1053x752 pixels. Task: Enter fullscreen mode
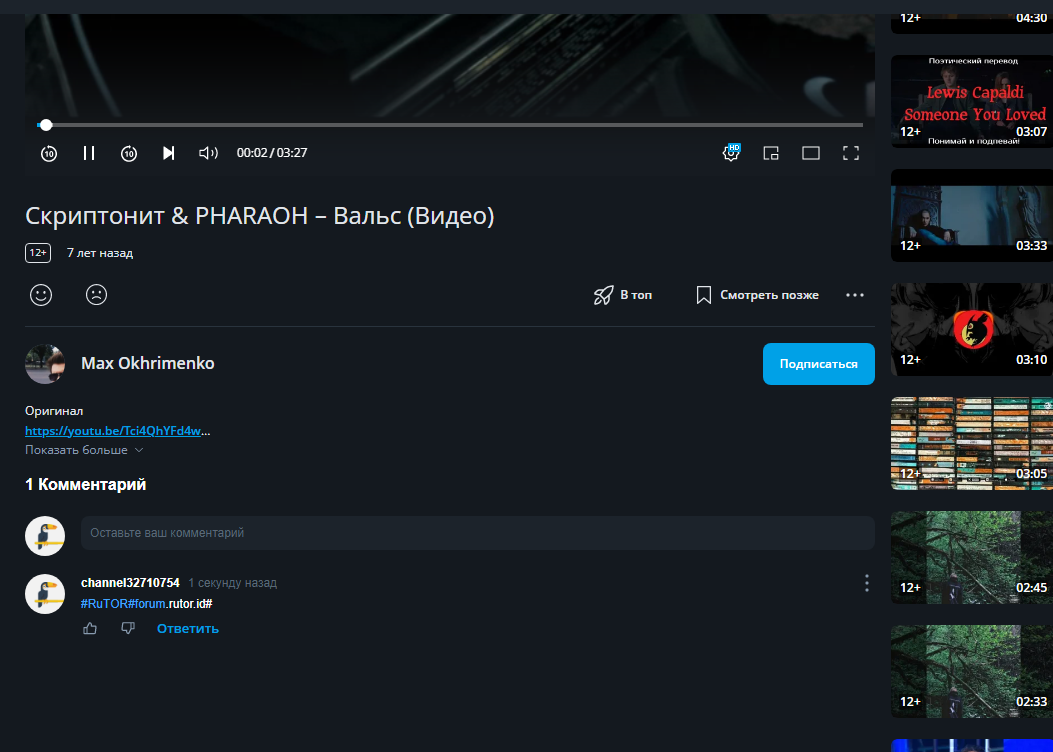tap(851, 153)
